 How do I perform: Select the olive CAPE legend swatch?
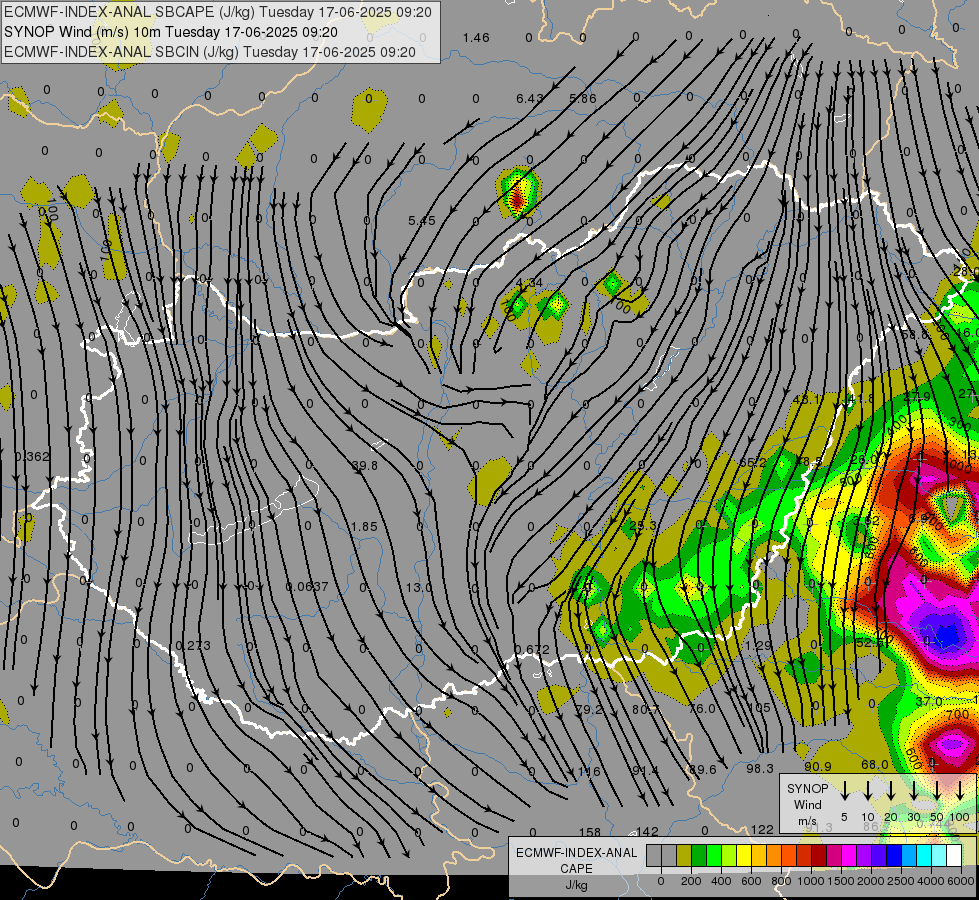pos(684,855)
